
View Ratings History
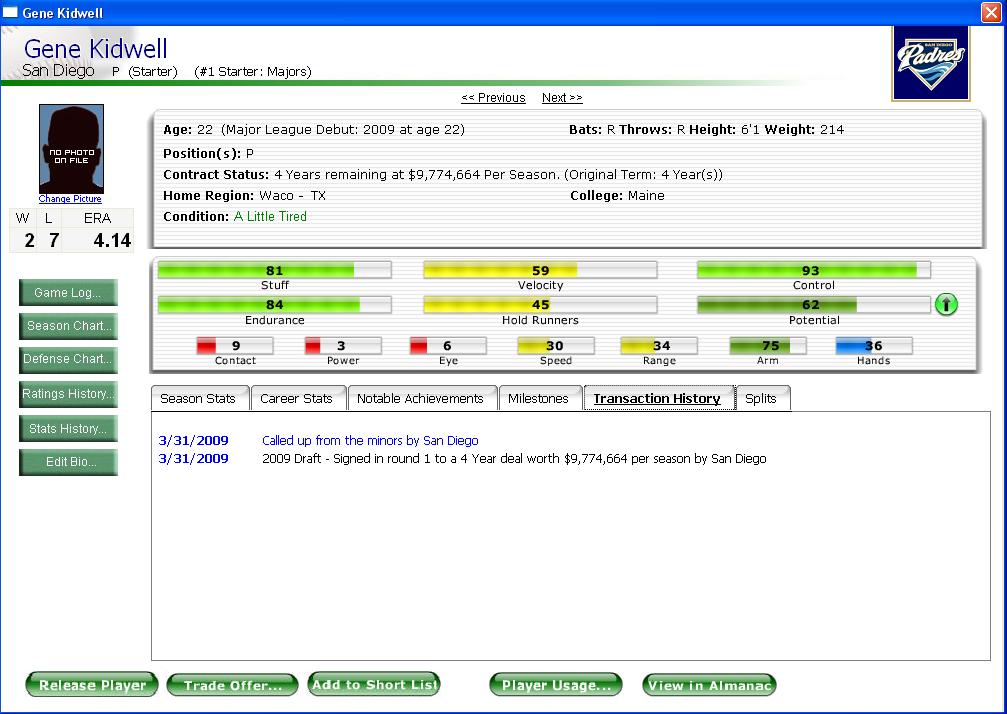coord(68,394)
